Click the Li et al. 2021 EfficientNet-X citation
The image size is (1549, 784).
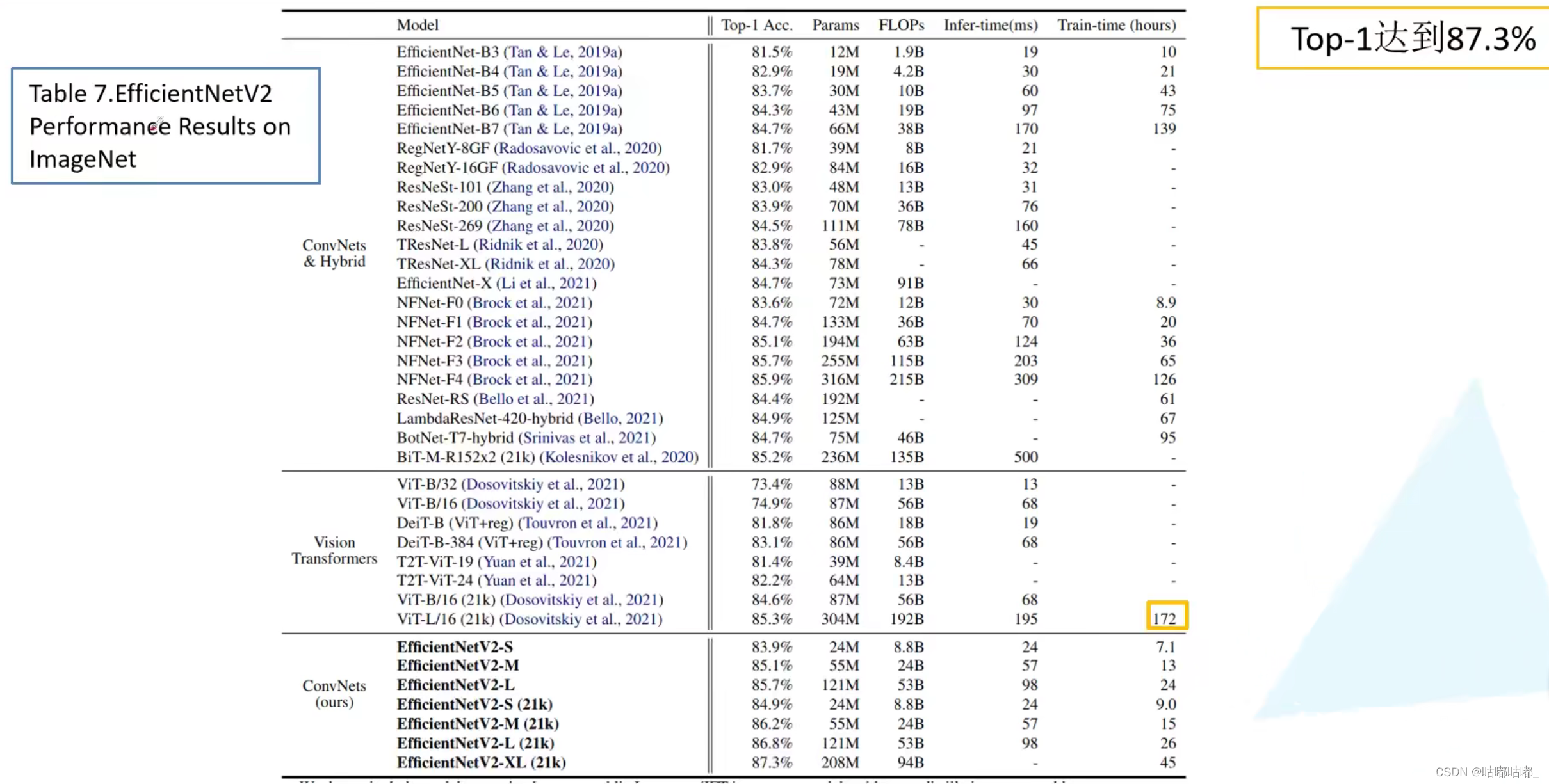[546, 284]
